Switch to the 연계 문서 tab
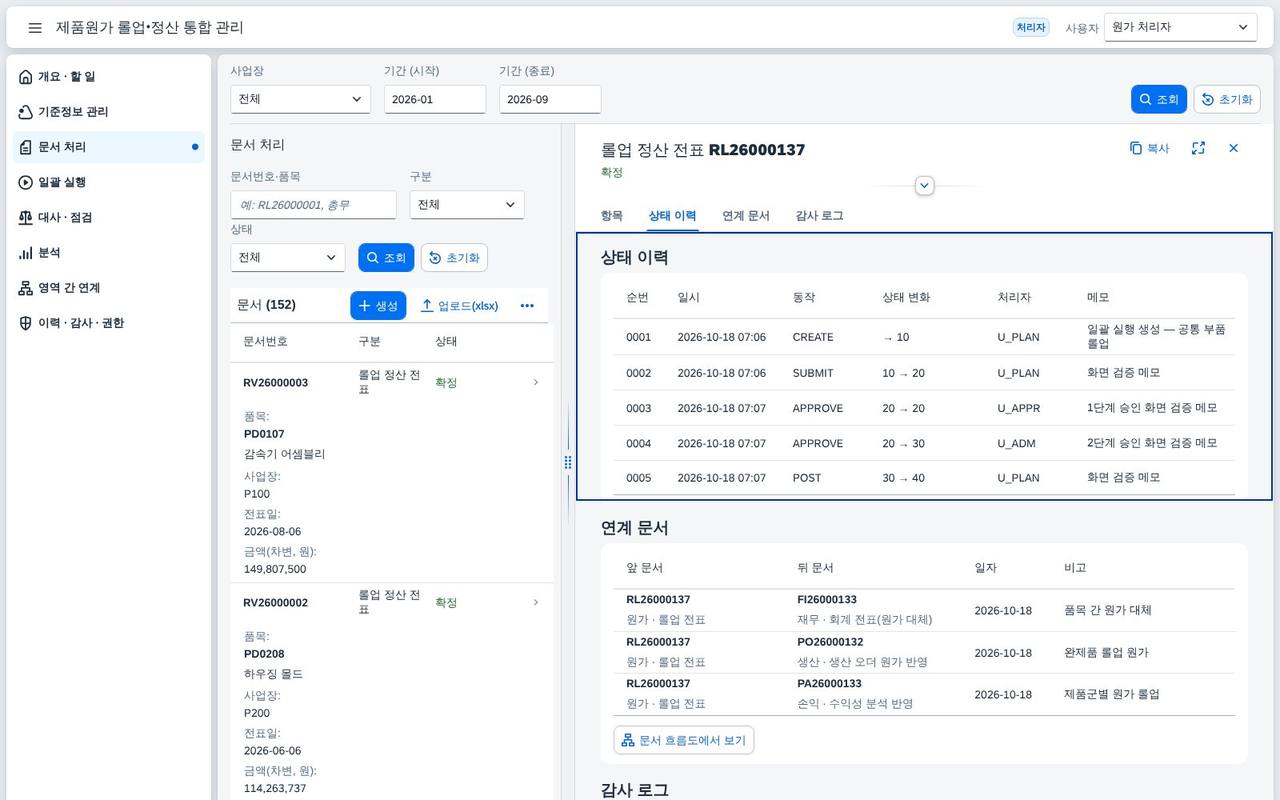This screenshot has width=1280, height=800. [x=746, y=216]
